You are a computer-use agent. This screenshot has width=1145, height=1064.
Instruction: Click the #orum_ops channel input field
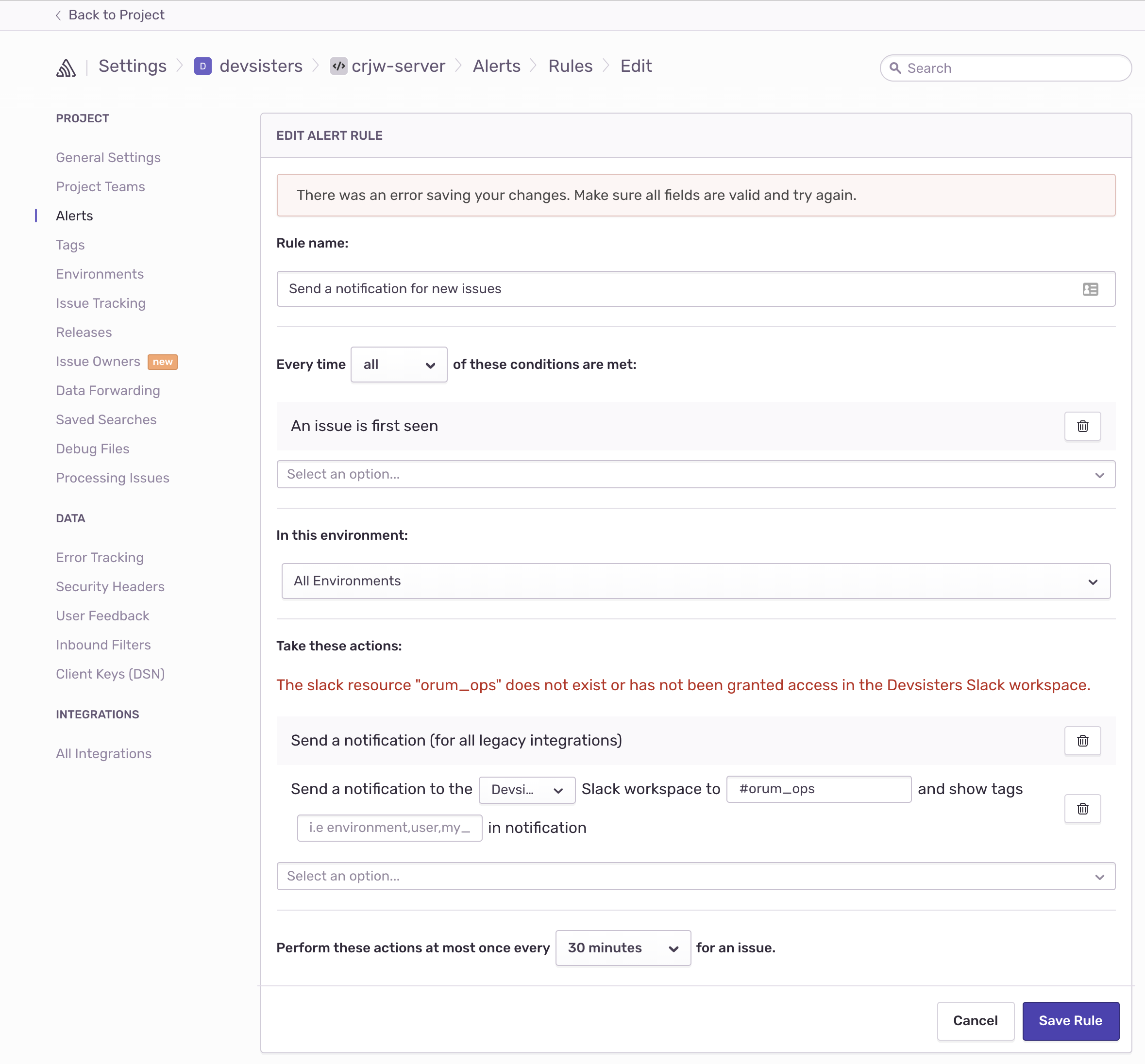[x=818, y=789]
